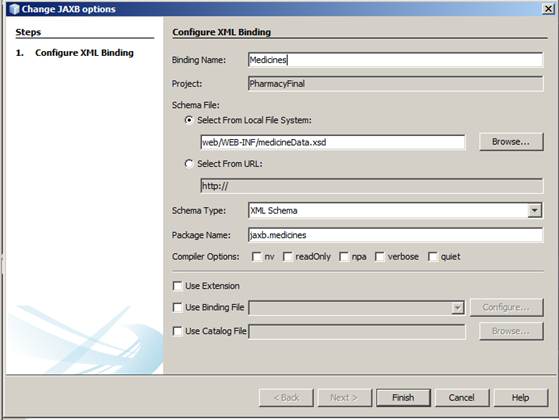The height and width of the screenshot is (420, 559).
Task: Open the Schema Type dropdown arrow
Action: pos(534,210)
